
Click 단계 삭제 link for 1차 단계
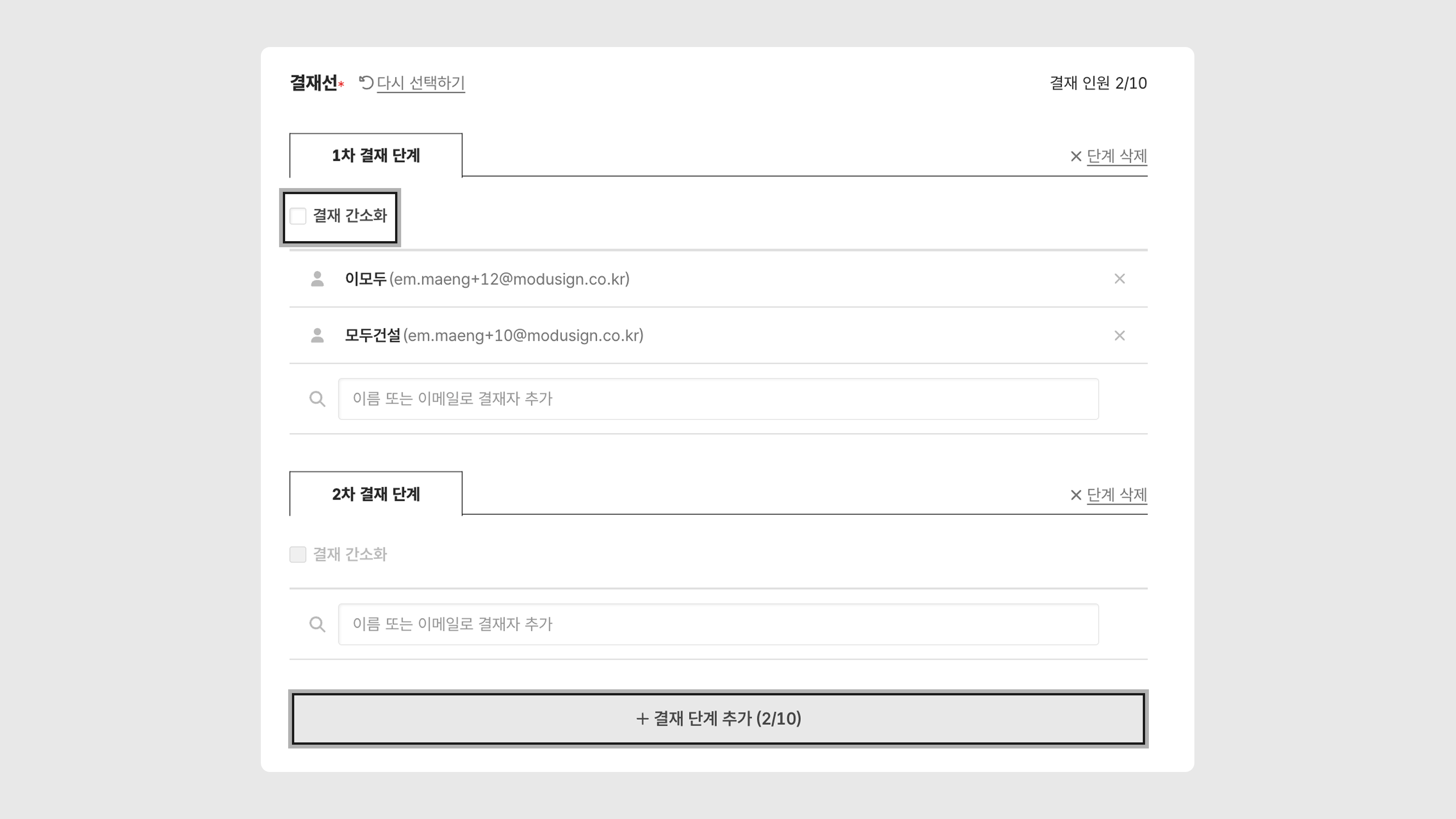(1116, 156)
